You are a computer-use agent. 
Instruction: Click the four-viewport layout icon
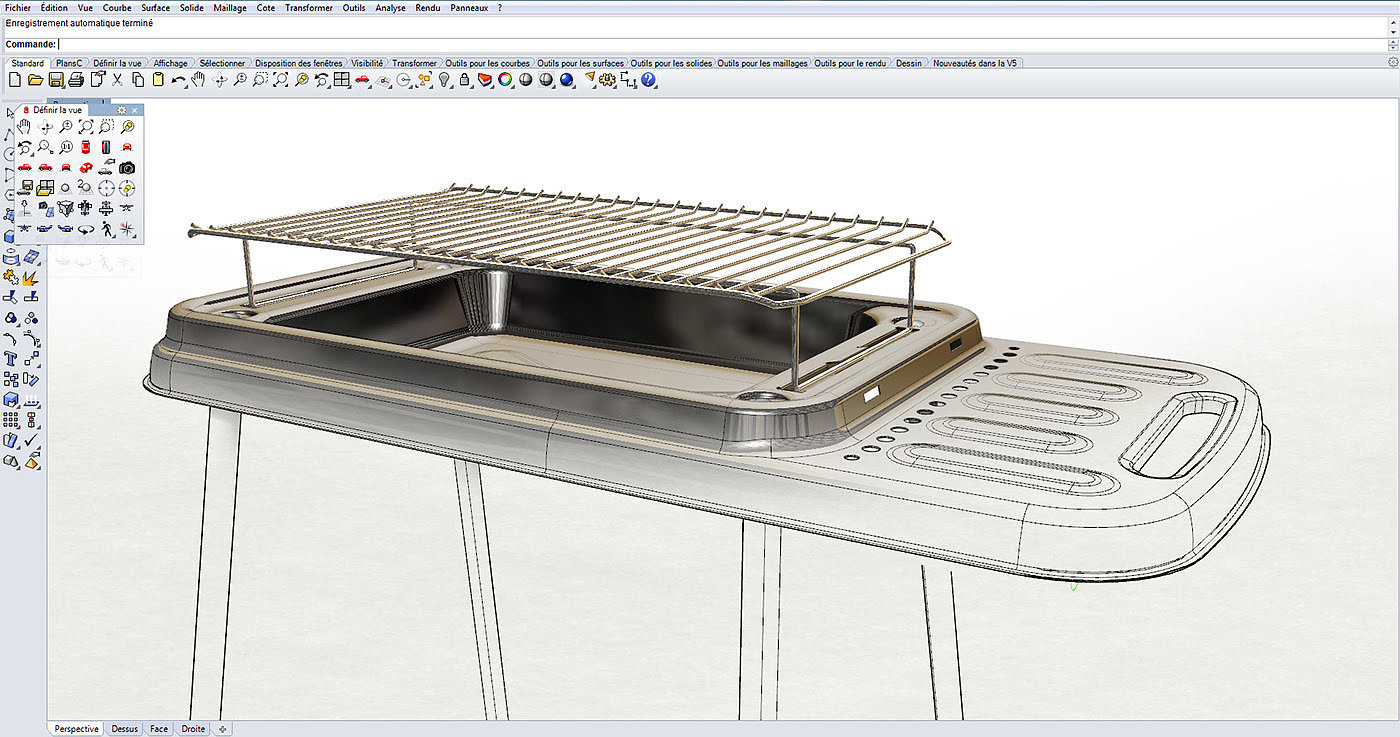[341, 80]
